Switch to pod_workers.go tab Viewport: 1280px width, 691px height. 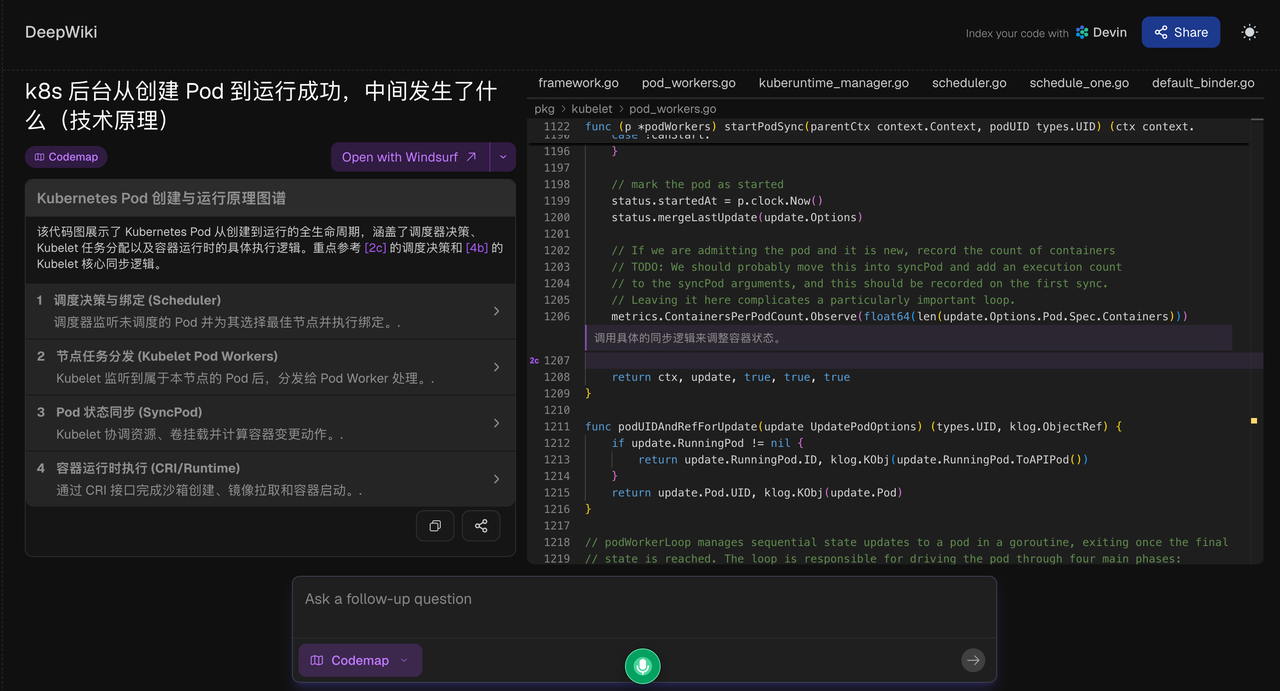[689, 83]
